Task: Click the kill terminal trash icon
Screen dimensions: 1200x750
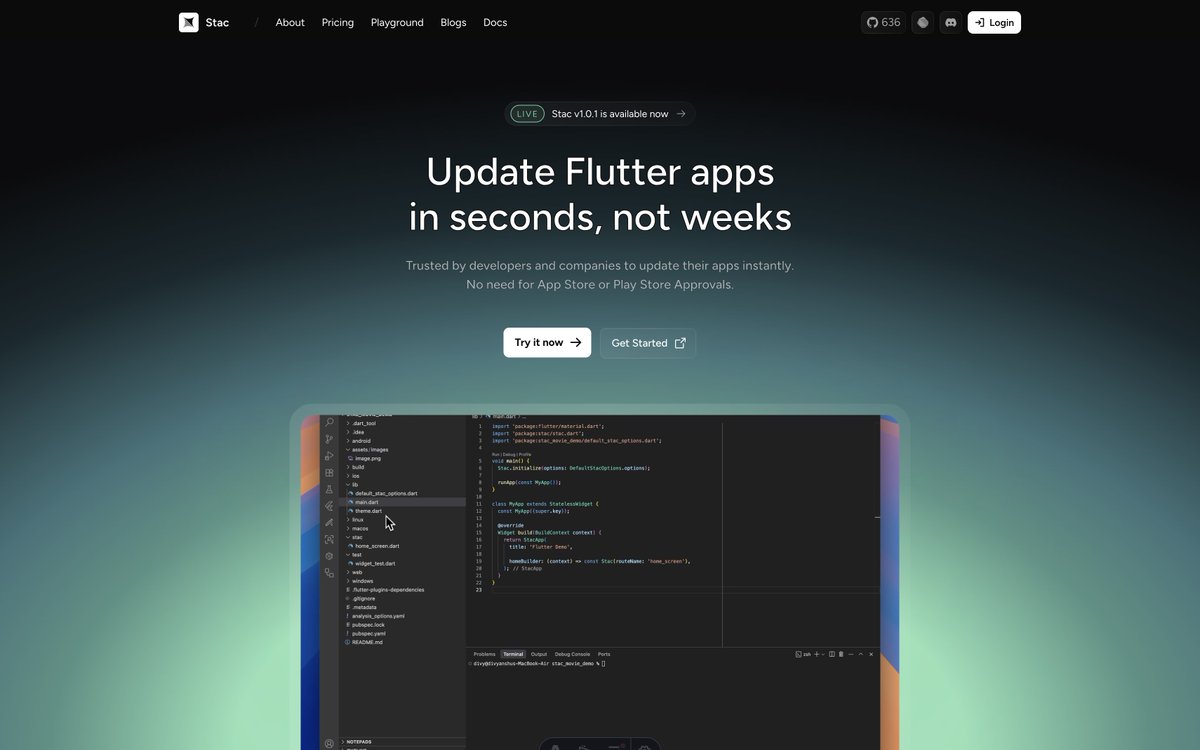Action: (841, 654)
